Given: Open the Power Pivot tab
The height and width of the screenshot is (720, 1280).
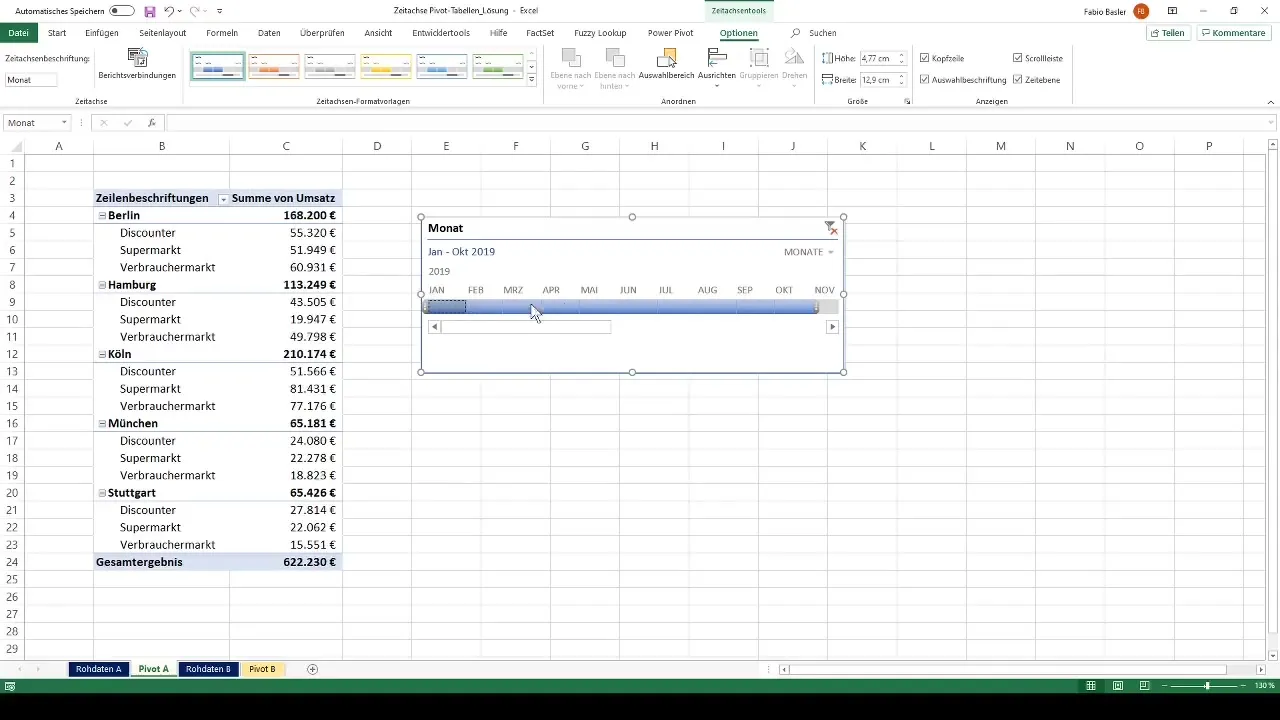Looking at the screenshot, I should [670, 33].
